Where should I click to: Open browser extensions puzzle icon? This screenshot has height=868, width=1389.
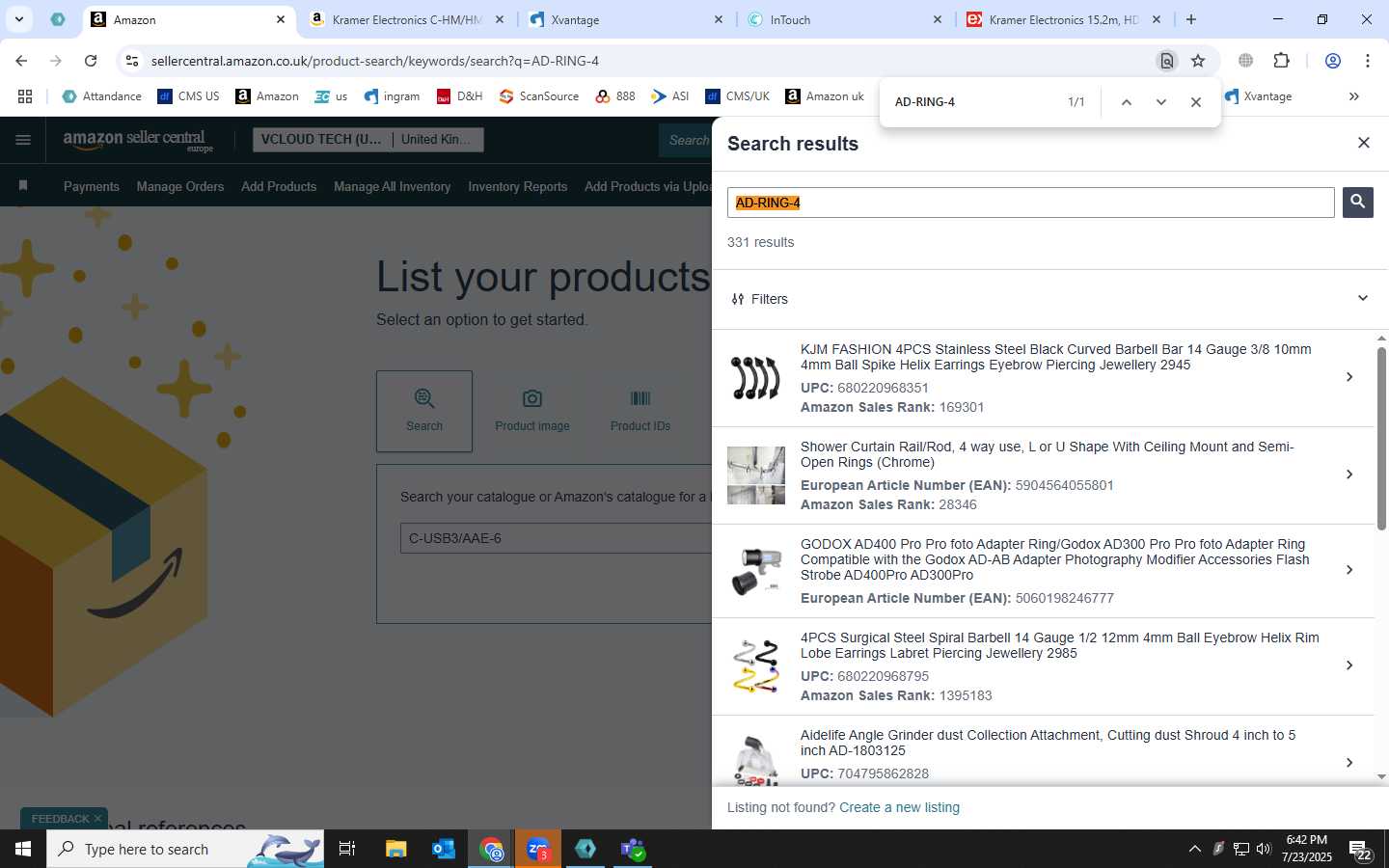1281,61
